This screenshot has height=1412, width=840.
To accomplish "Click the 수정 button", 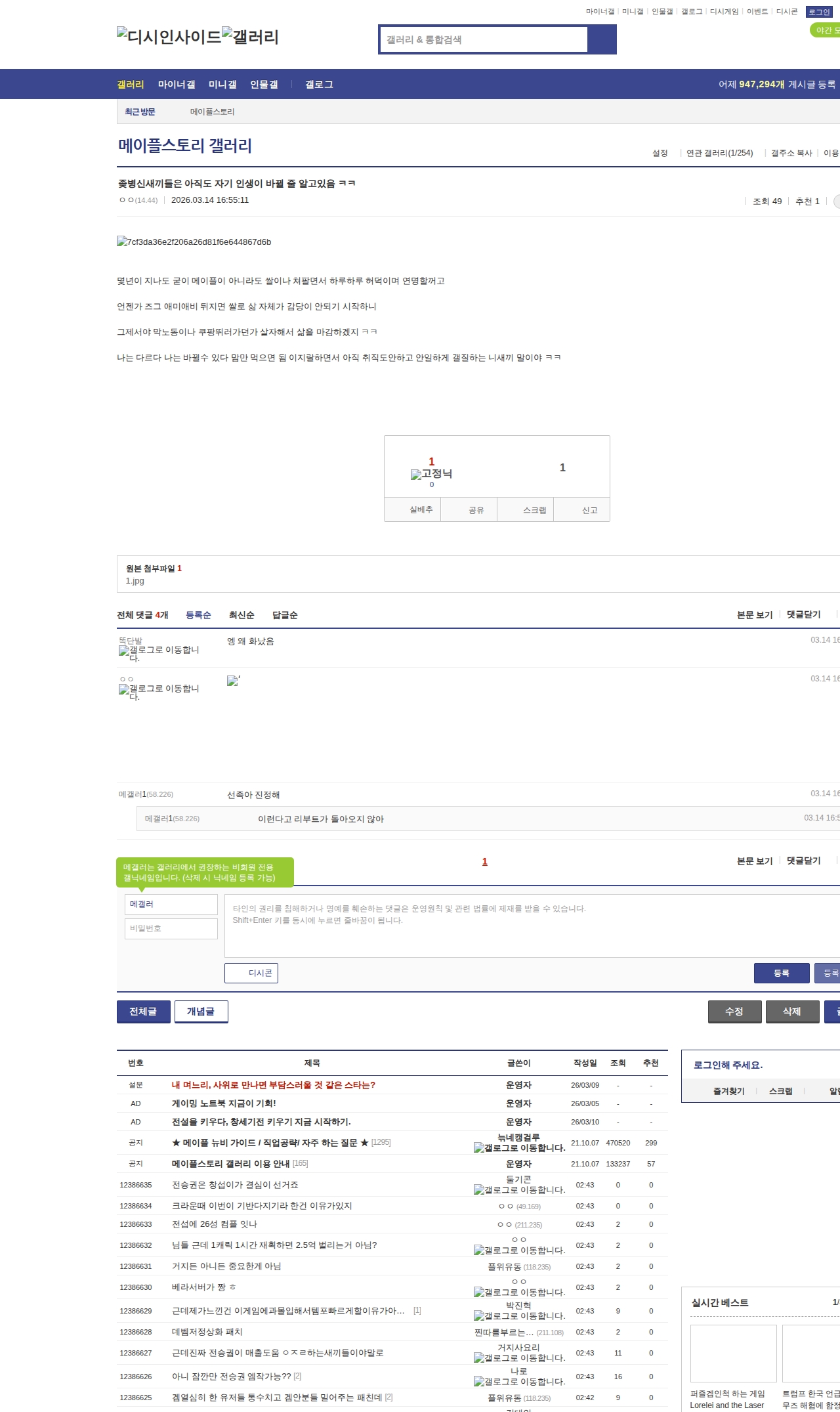I will 735,1012.
